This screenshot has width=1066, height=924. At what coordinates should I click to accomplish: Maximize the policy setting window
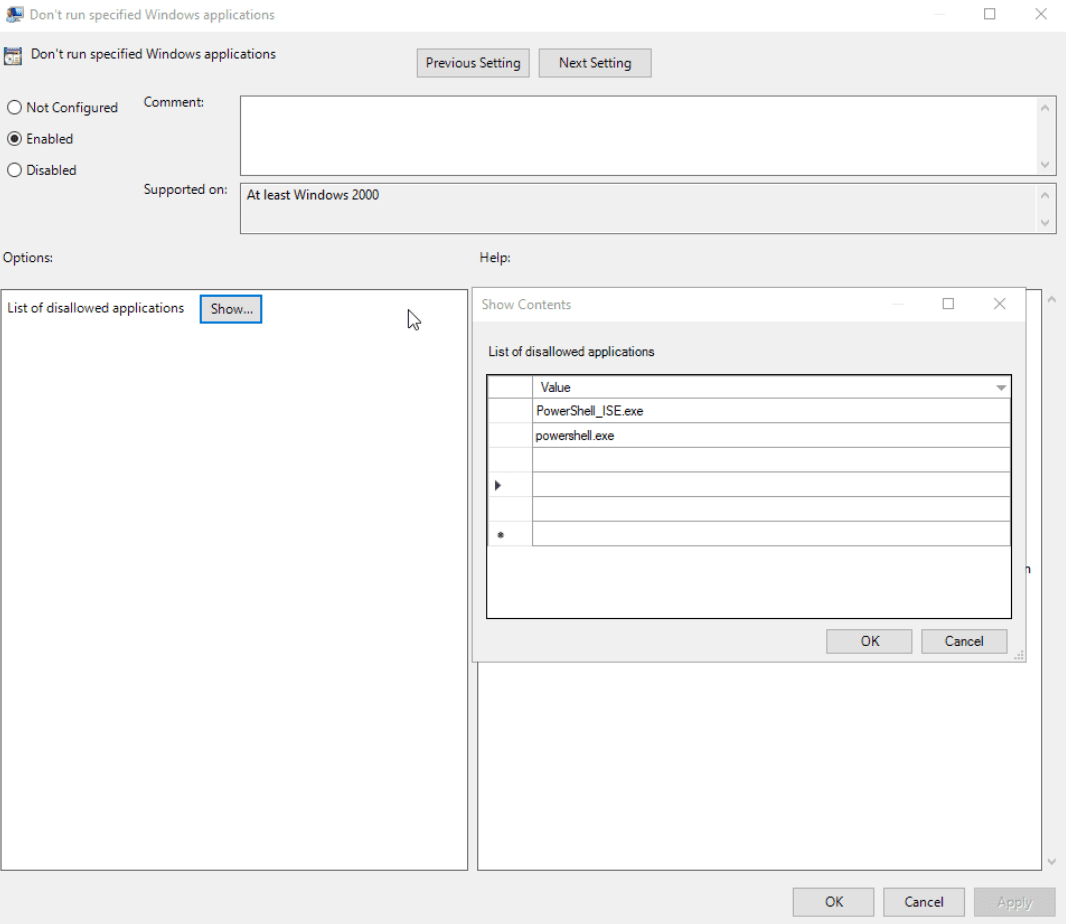pyautogui.click(x=990, y=14)
